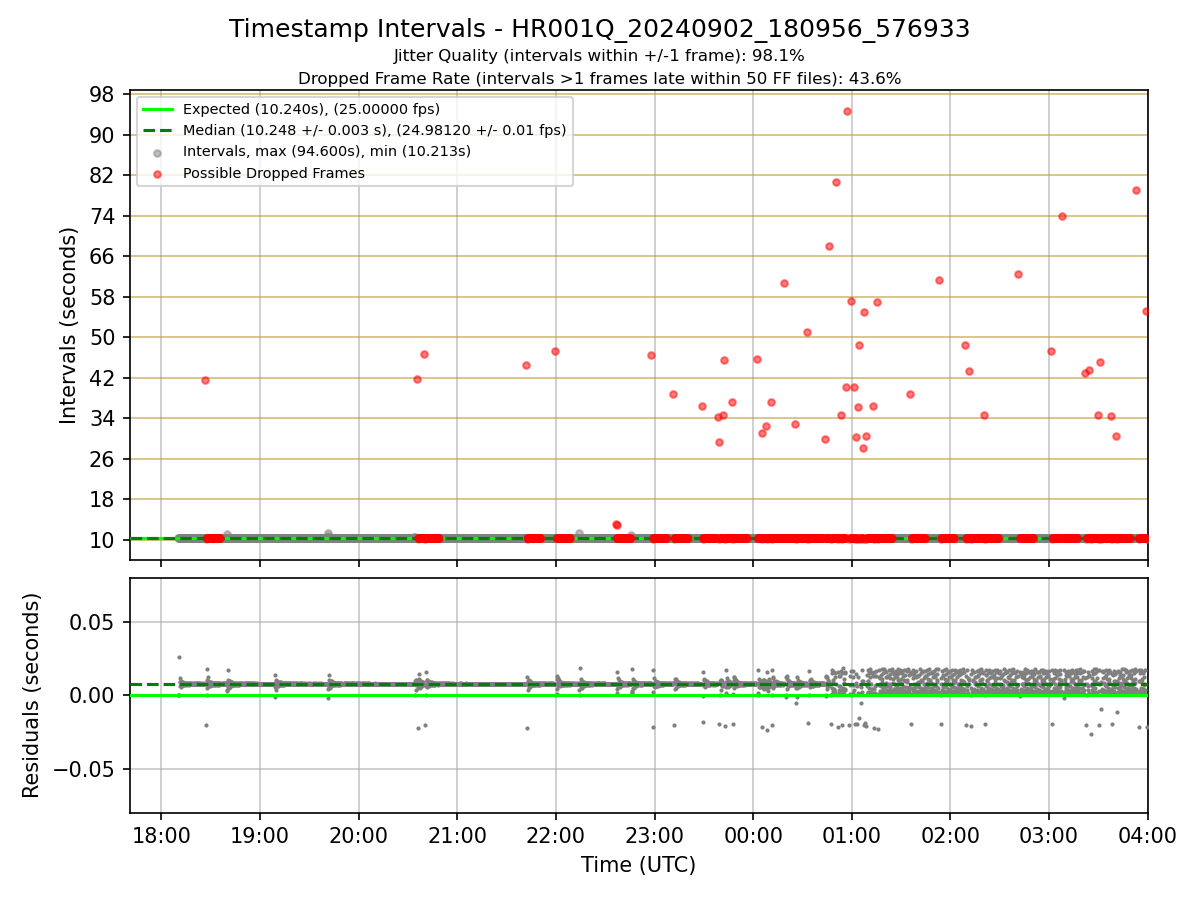Viewport: 1200px width, 900px height.
Task: Click the "21:00" time tick label
Action: pos(457,835)
